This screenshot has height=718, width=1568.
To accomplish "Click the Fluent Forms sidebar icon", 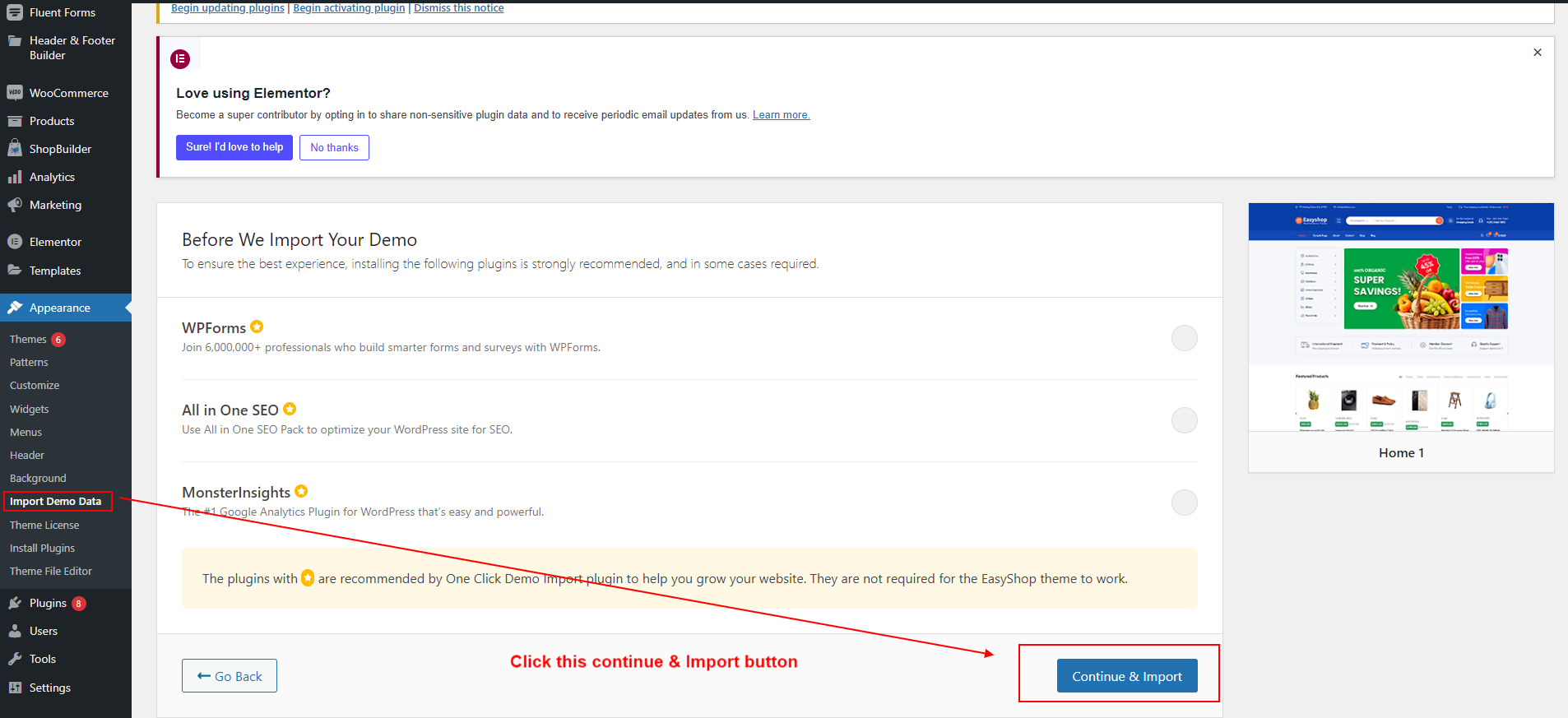I will tap(15, 12).
